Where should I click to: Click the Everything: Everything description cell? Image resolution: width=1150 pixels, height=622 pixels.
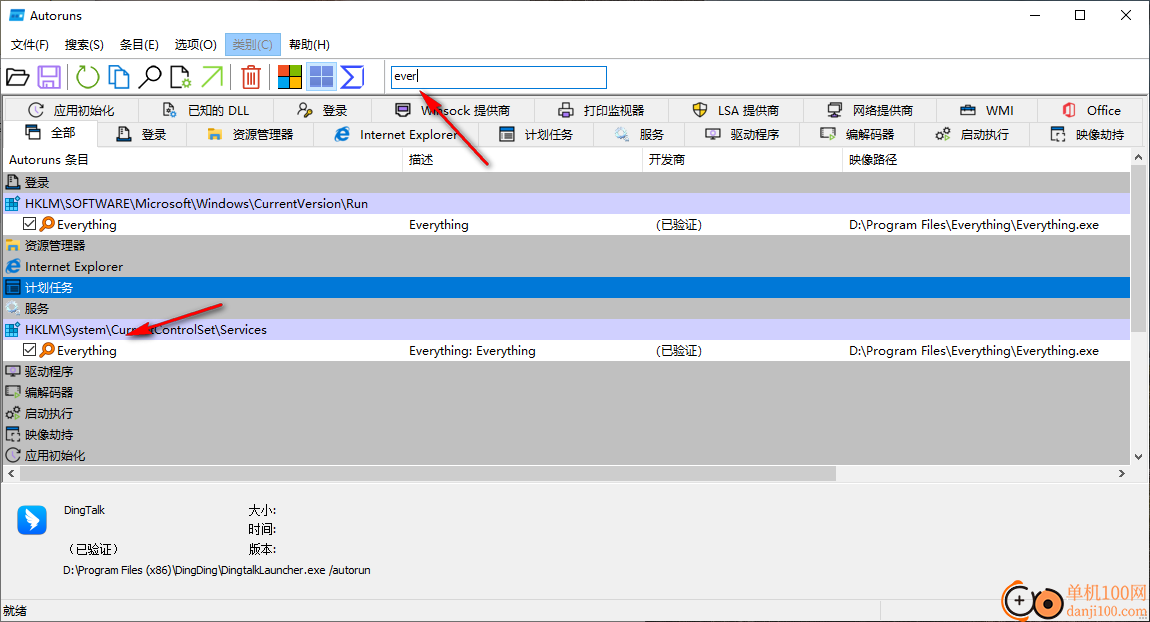coord(472,351)
